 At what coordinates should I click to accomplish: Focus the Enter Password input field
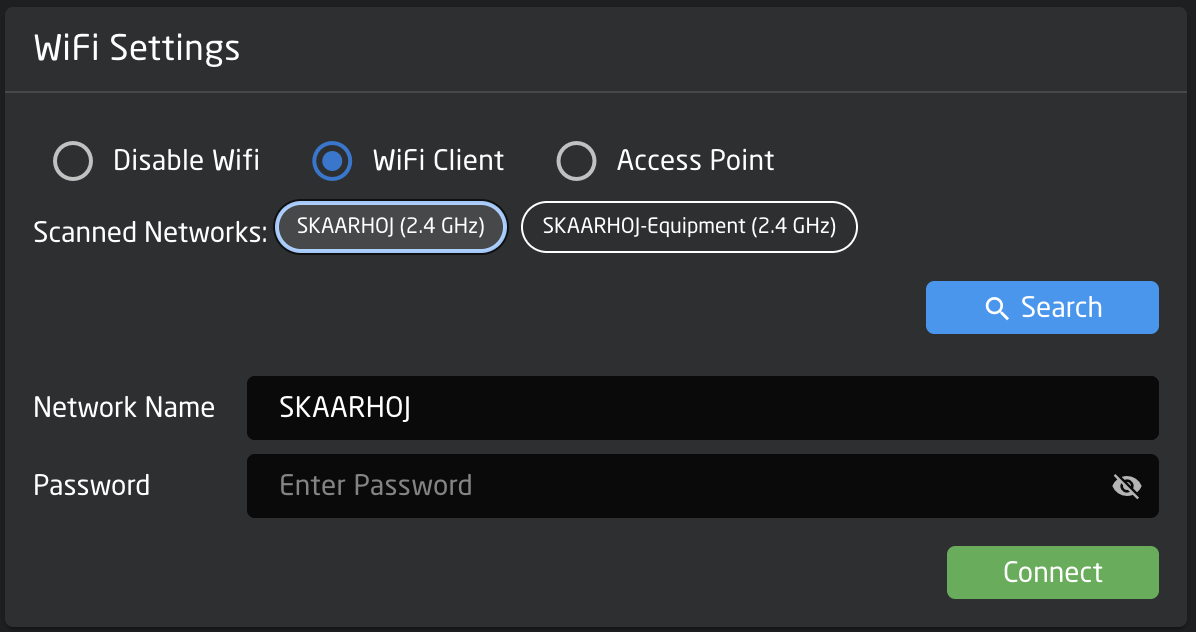click(702, 486)
